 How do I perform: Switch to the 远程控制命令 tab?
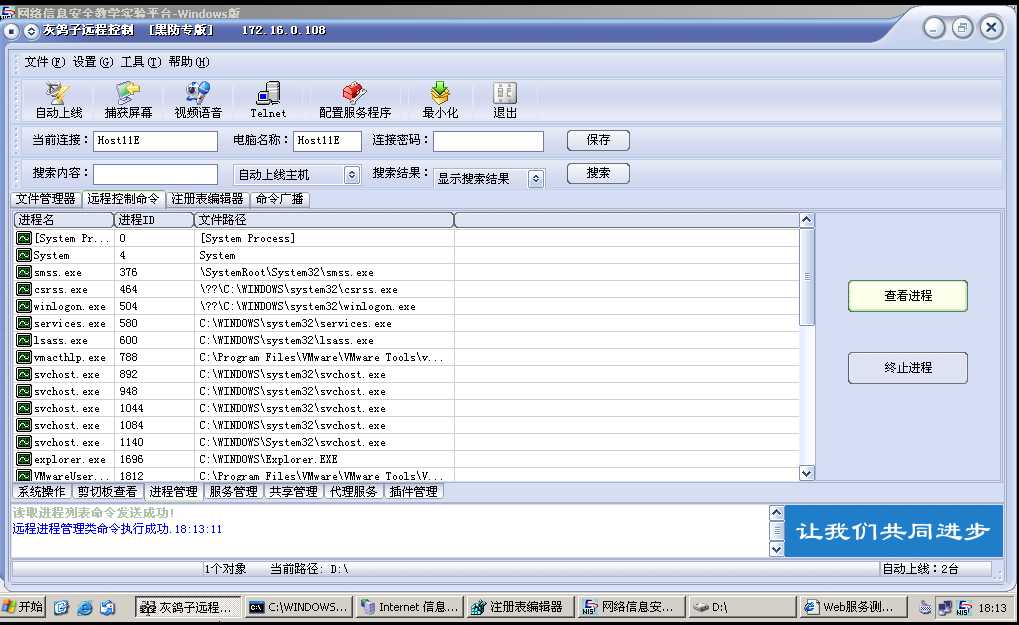(x=123, y=199)
